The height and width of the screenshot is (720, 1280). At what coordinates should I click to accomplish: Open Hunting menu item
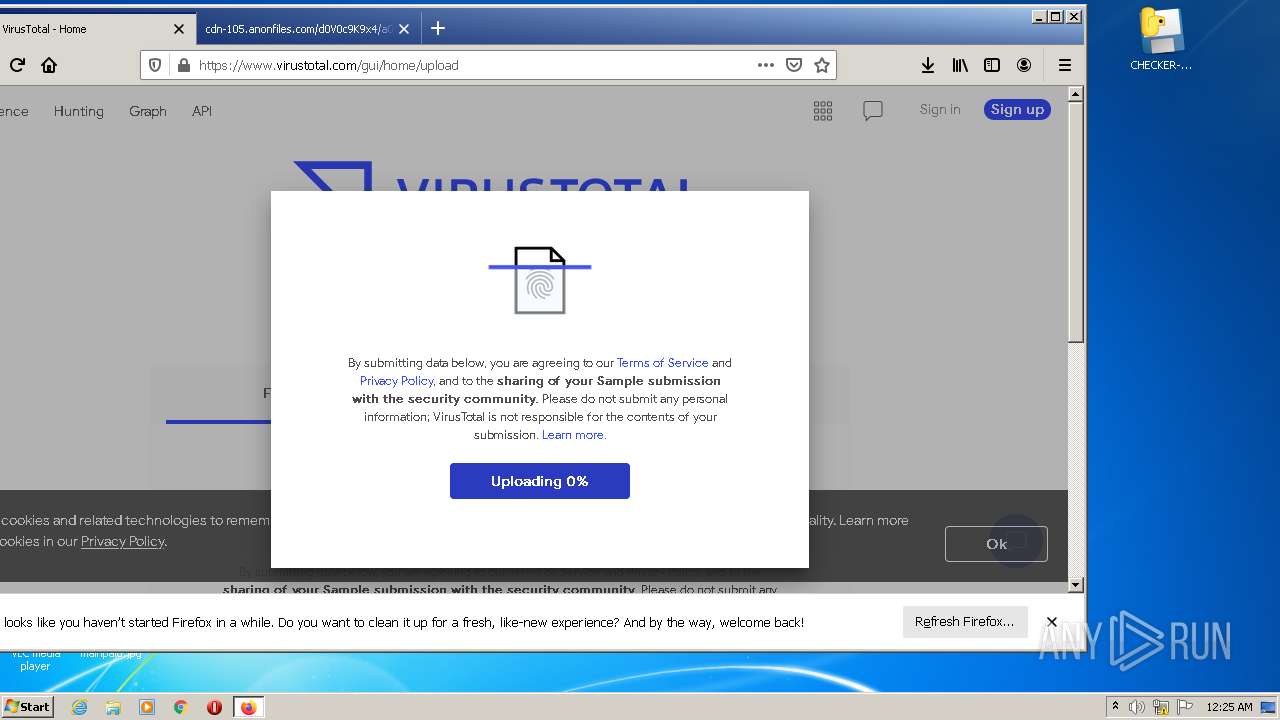coord(79,111)
